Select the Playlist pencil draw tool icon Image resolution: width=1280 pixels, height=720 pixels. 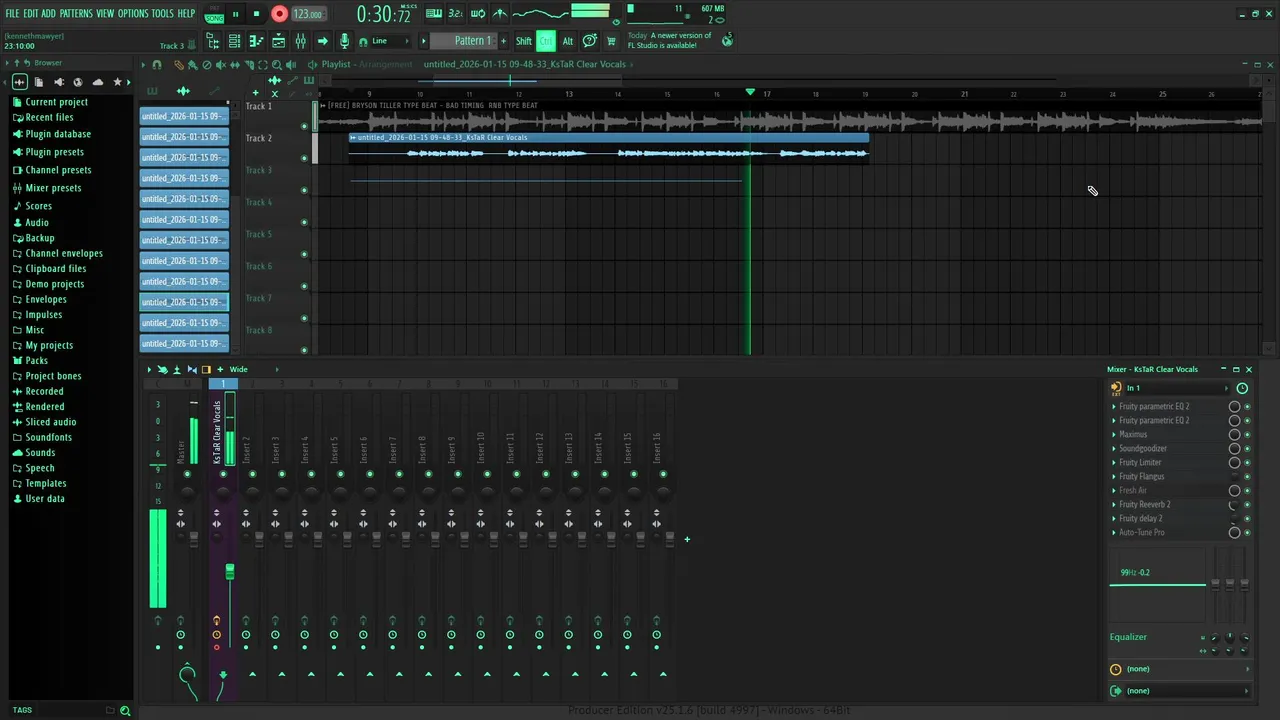(x=178, y=65)
